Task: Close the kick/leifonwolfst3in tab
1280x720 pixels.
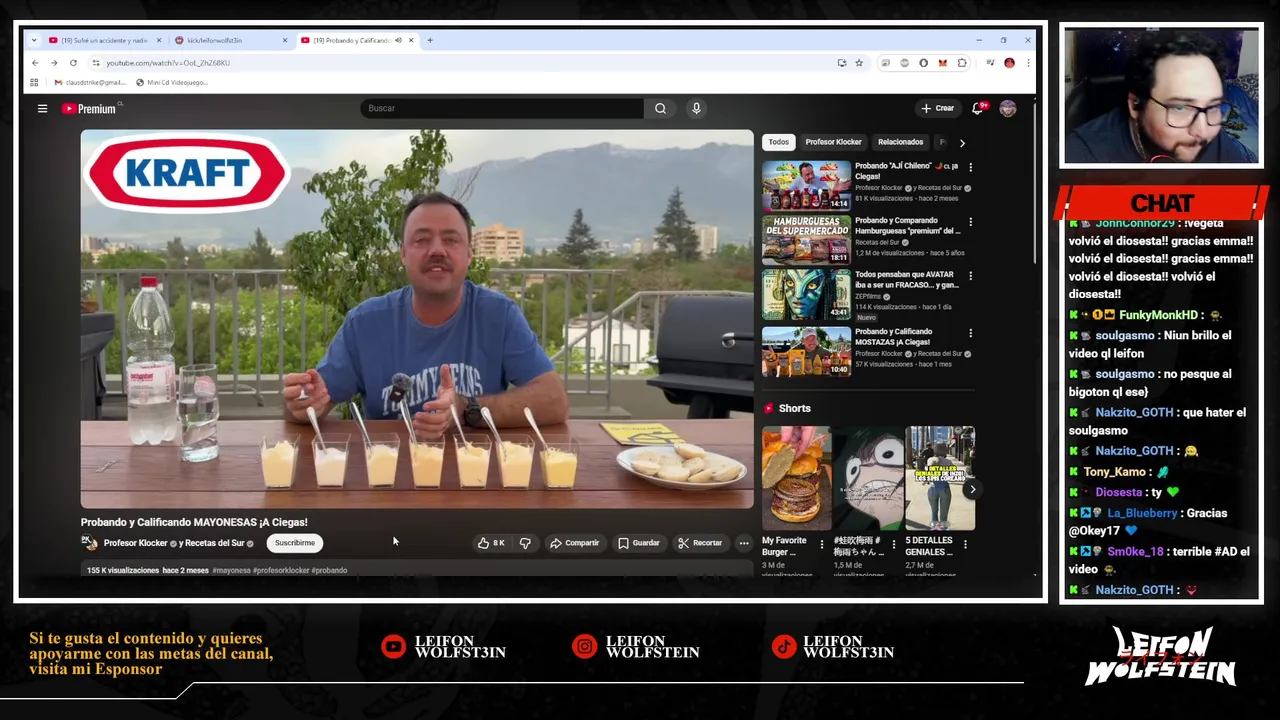Action: click(x=284, y=40)
